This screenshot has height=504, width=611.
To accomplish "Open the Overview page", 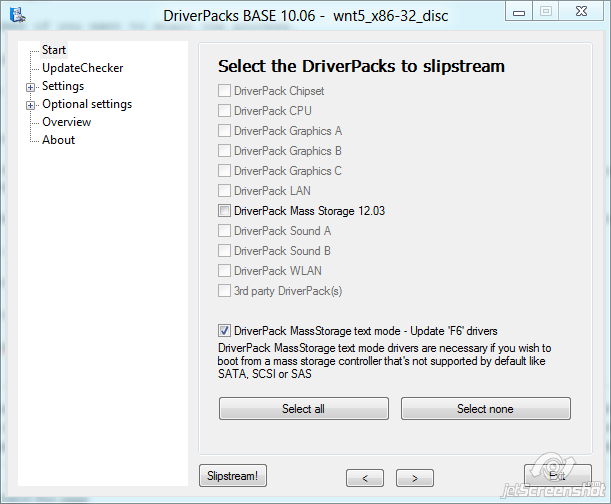I will click(67, 122).
